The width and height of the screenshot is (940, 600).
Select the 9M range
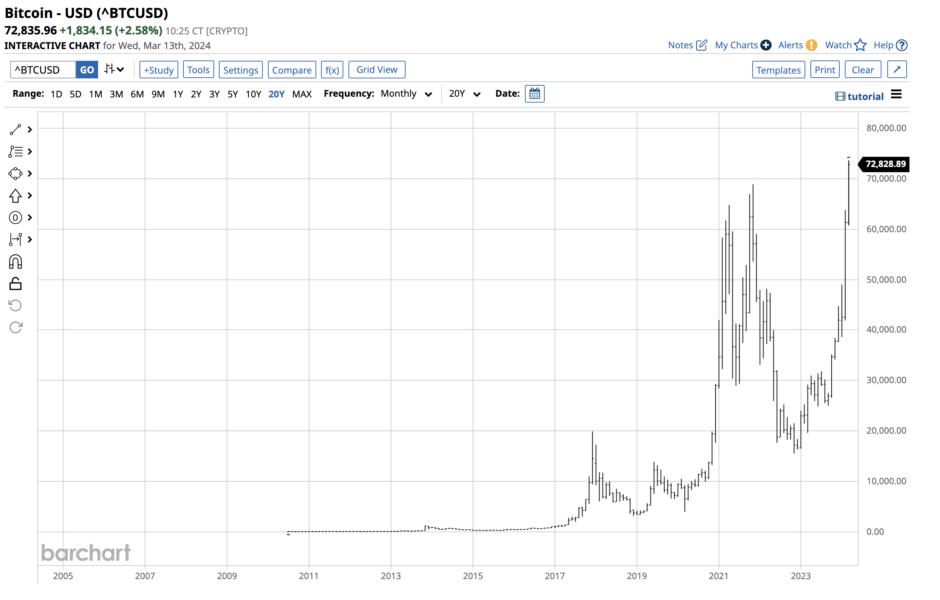158,94
